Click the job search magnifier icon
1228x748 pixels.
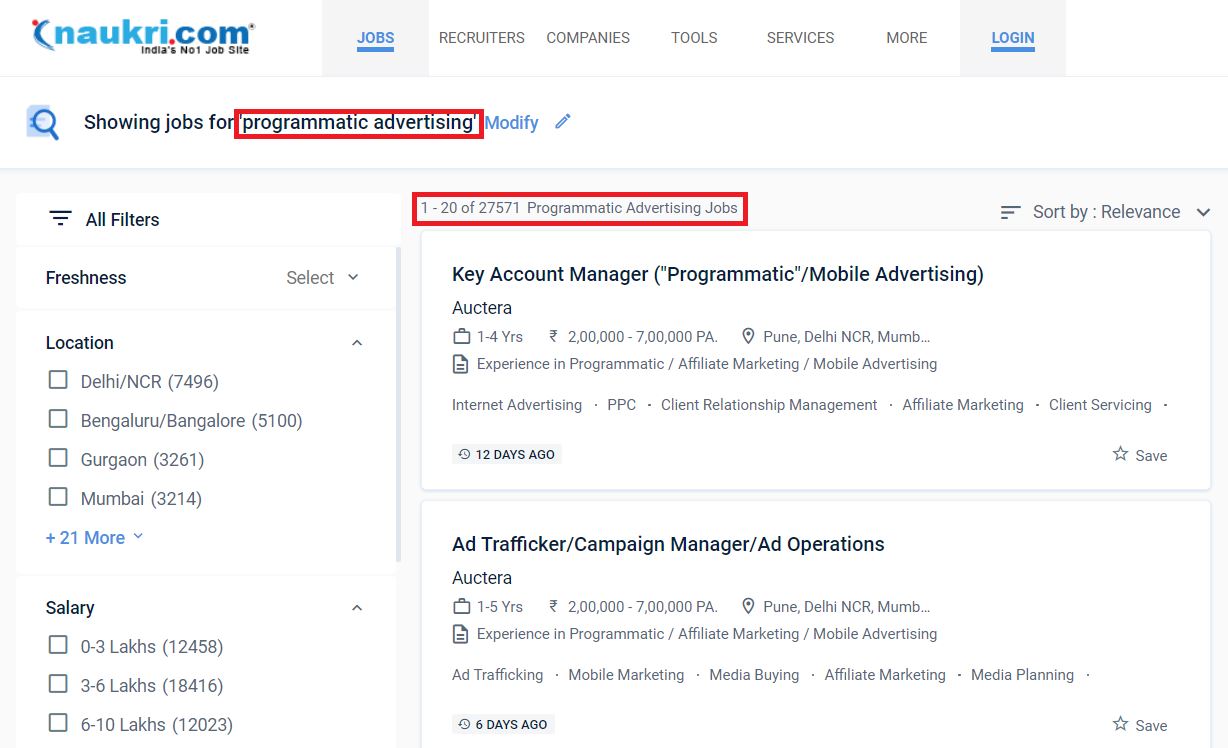click(x=43, y=123)
